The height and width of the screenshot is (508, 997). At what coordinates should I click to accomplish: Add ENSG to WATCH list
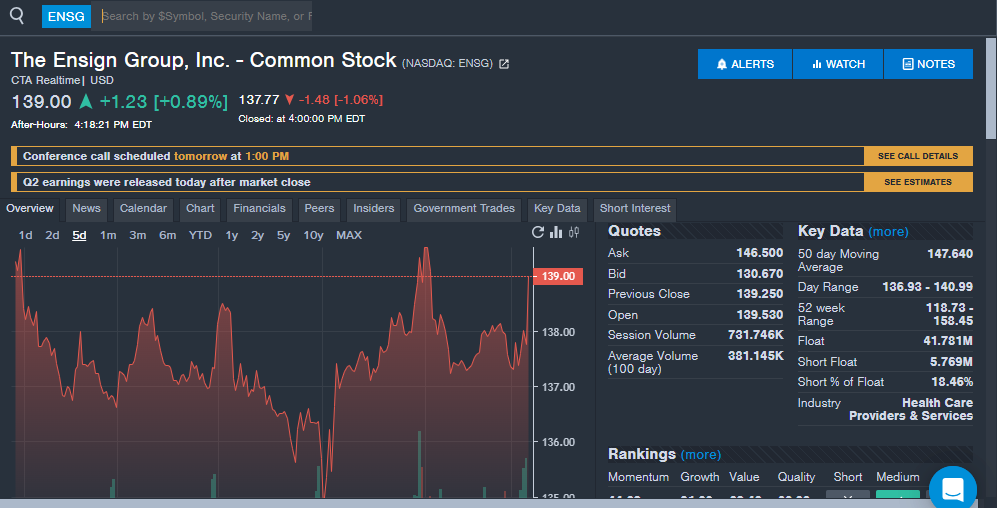point(838,64)
